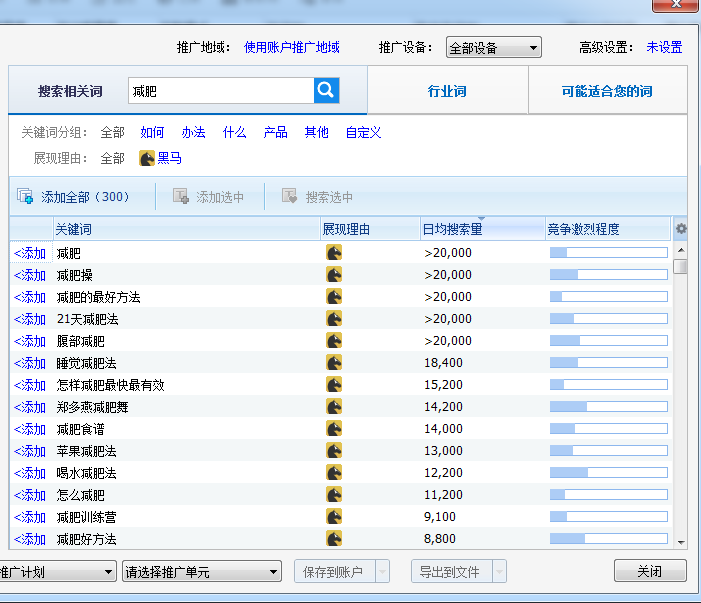
Task: Click the 添加全部 (300) icon
Action: point(26,197)
